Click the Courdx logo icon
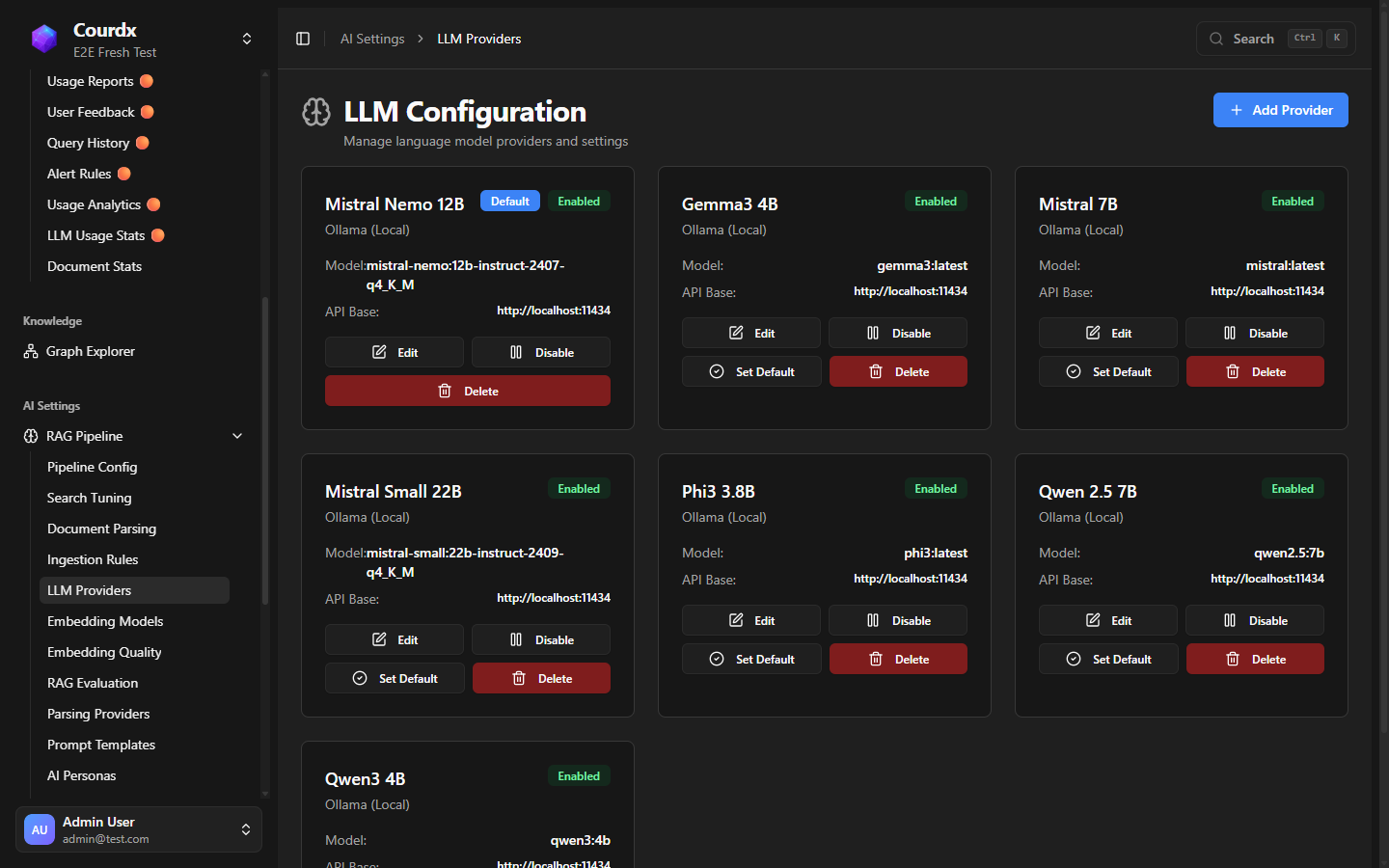 coord(44,39)
